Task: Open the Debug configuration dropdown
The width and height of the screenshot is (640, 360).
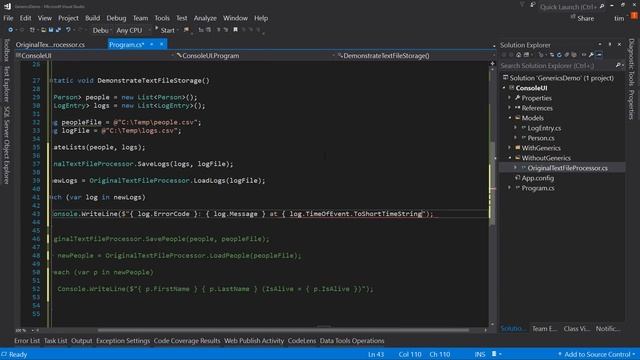Action: pyautogui.click(x=101, y=30)
